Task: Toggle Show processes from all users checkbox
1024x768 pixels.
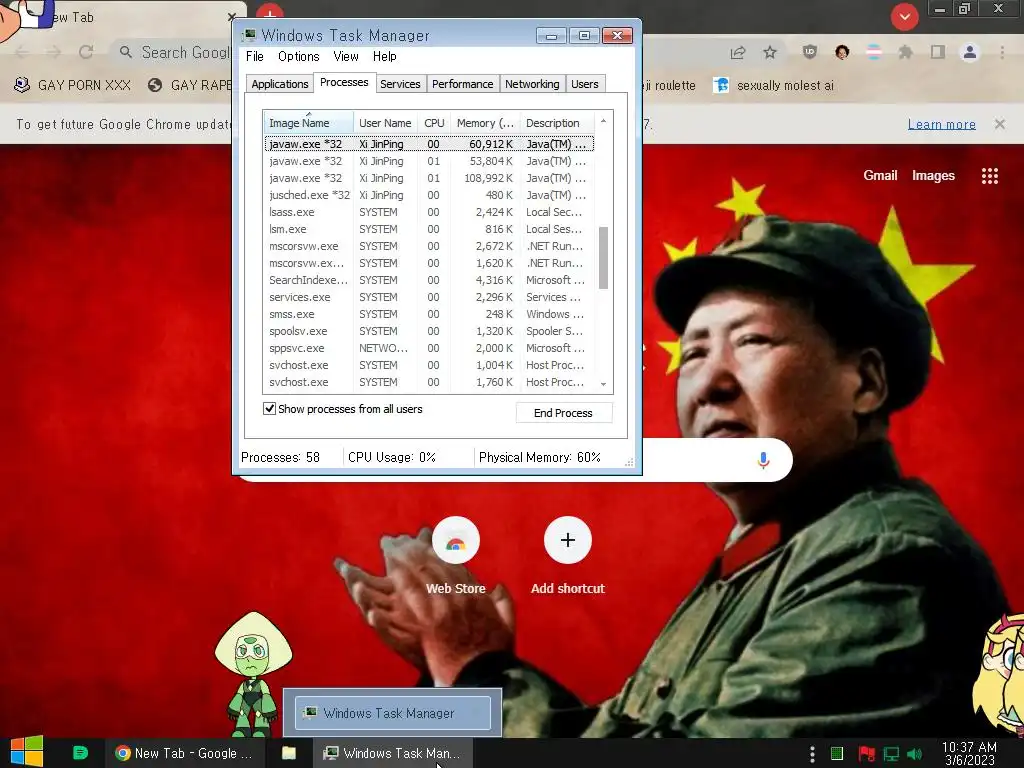Action: [x=269, y=409]
